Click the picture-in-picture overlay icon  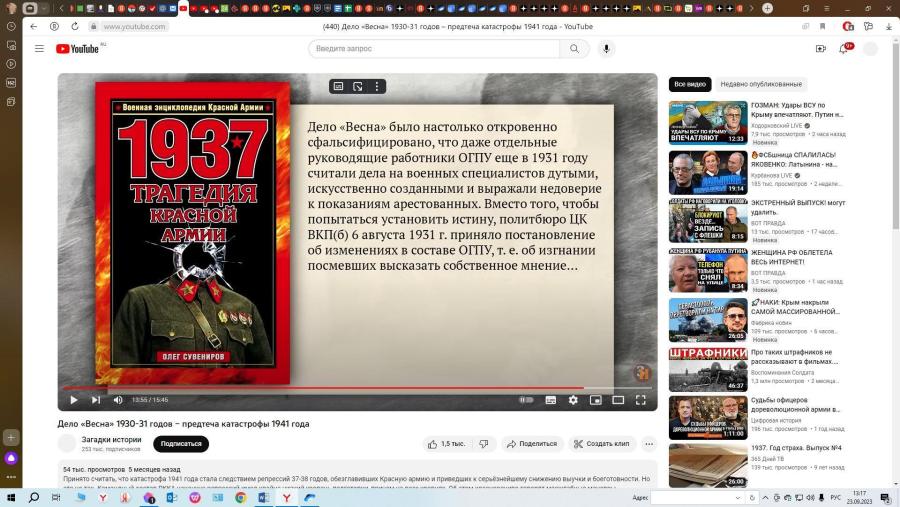point(358,86)
